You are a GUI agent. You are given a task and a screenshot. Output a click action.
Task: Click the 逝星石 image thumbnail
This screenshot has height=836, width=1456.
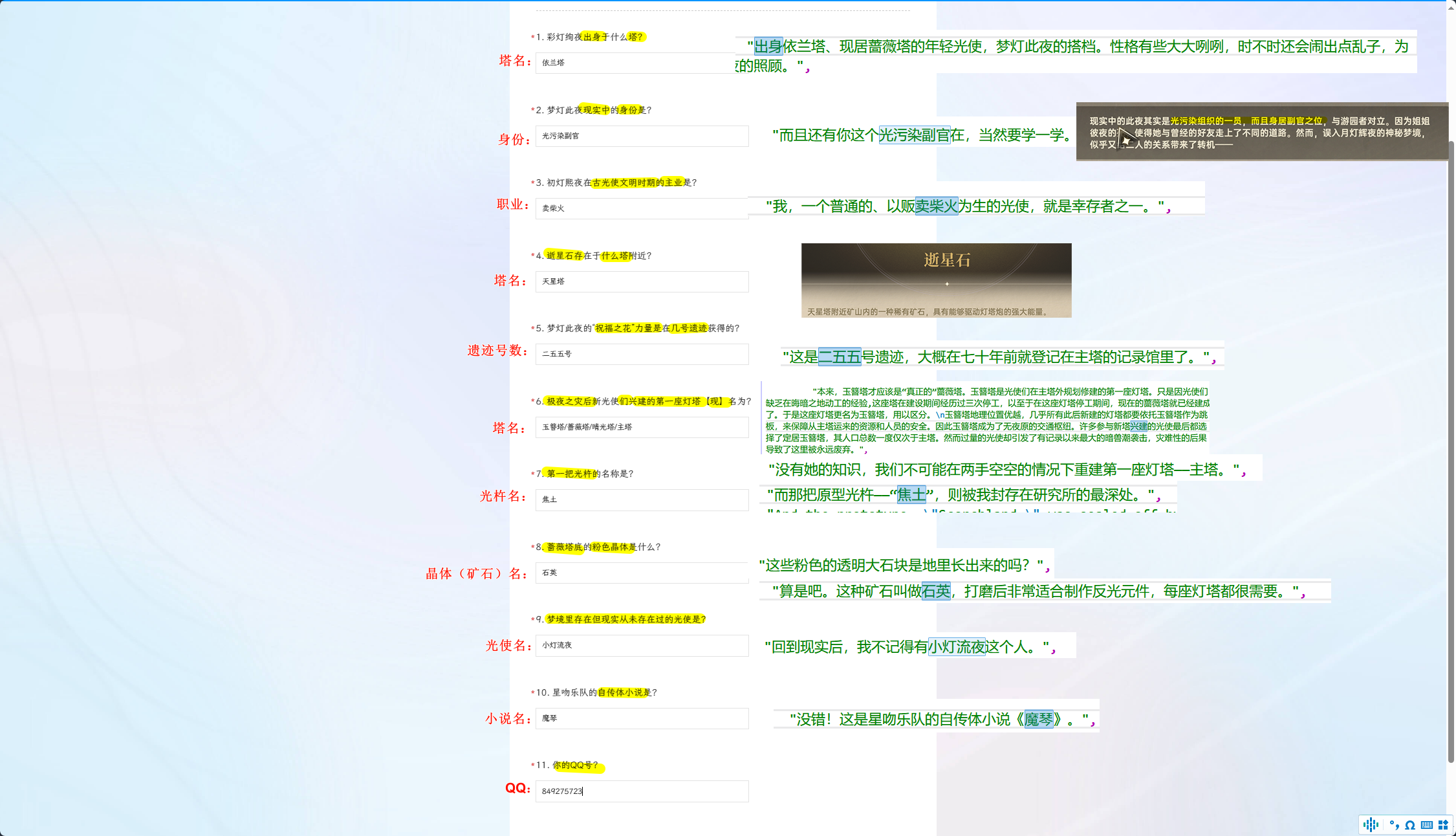936,280
